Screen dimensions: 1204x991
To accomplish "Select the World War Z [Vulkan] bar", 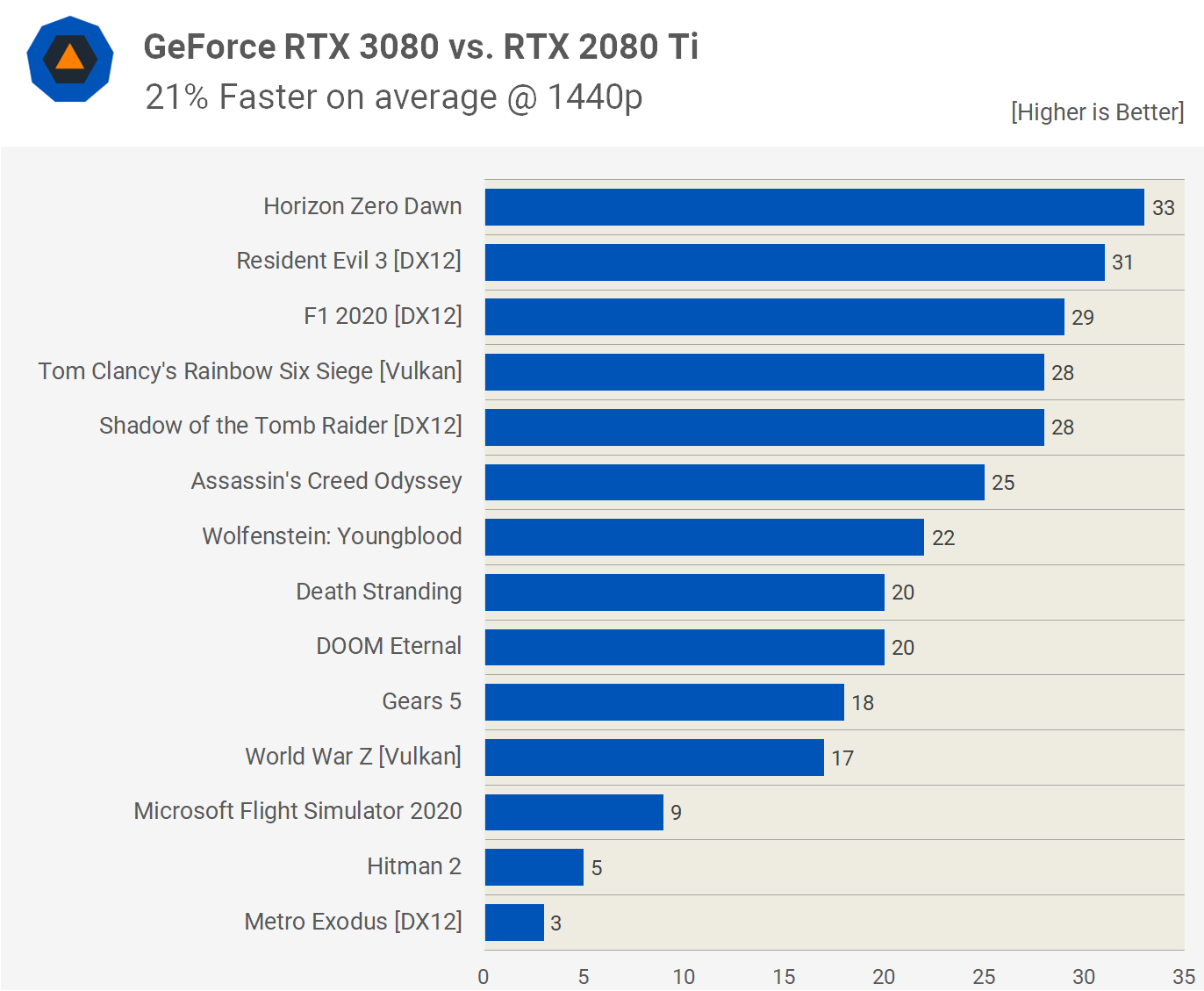I will [x=654, y=758].
